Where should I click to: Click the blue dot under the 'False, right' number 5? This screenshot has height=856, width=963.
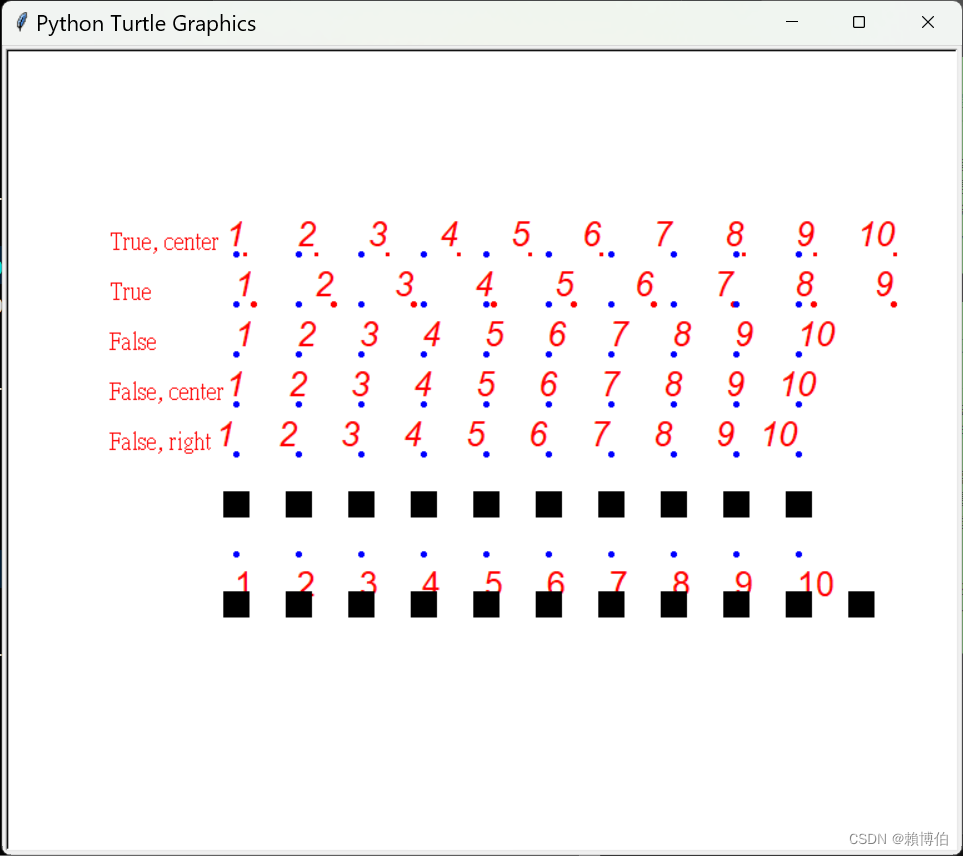(x=486, y=455)
